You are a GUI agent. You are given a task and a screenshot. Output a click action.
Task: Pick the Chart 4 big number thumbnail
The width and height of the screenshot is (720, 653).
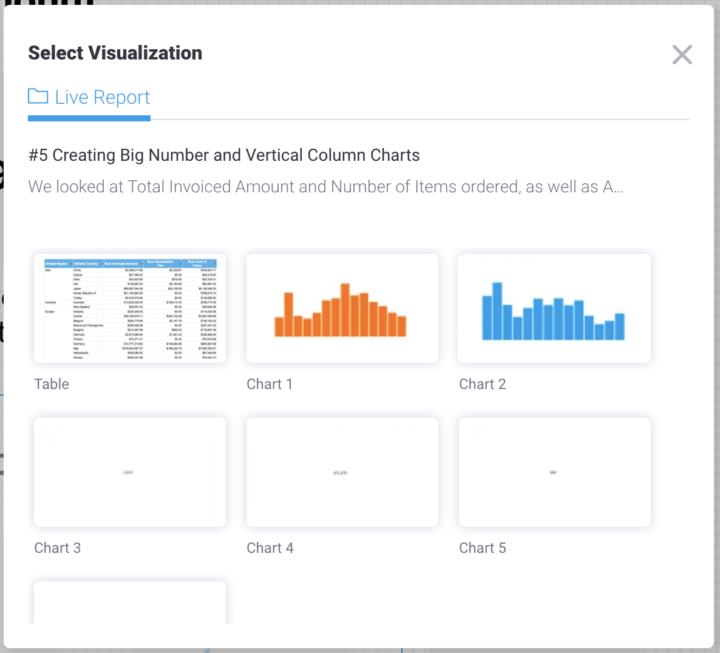pos(342,472)
